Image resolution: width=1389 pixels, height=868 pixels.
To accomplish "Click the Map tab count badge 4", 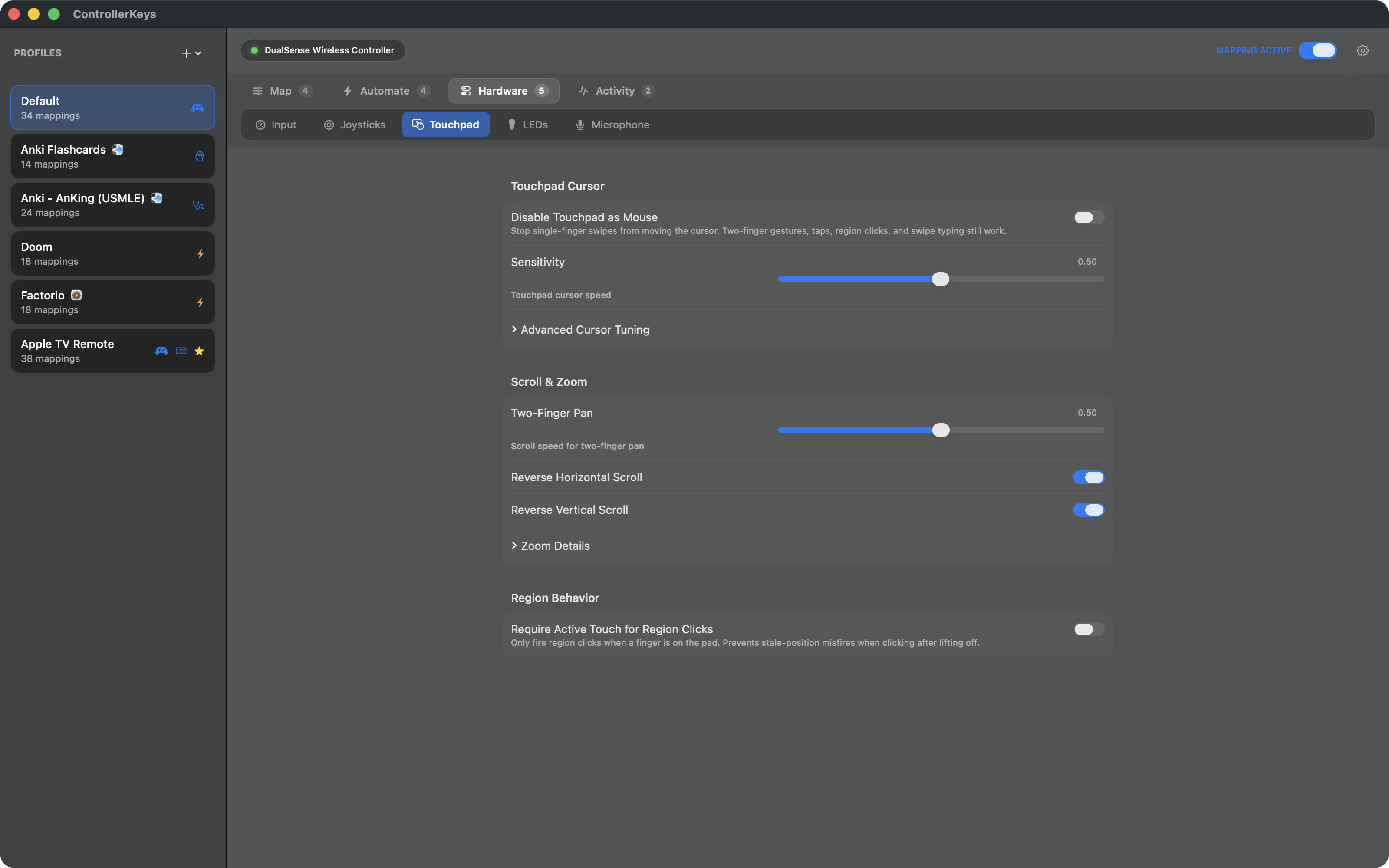I will tap(305, 91).
